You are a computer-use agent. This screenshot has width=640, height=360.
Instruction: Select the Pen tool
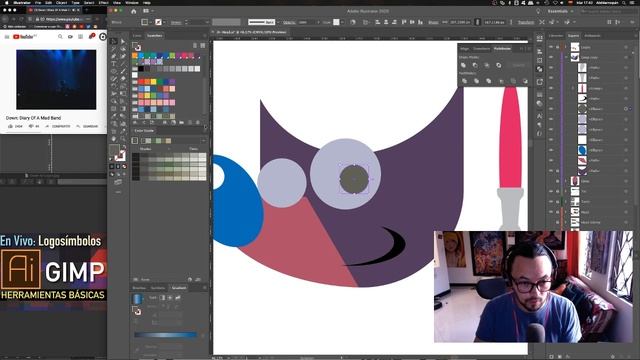tap(114, 56)
